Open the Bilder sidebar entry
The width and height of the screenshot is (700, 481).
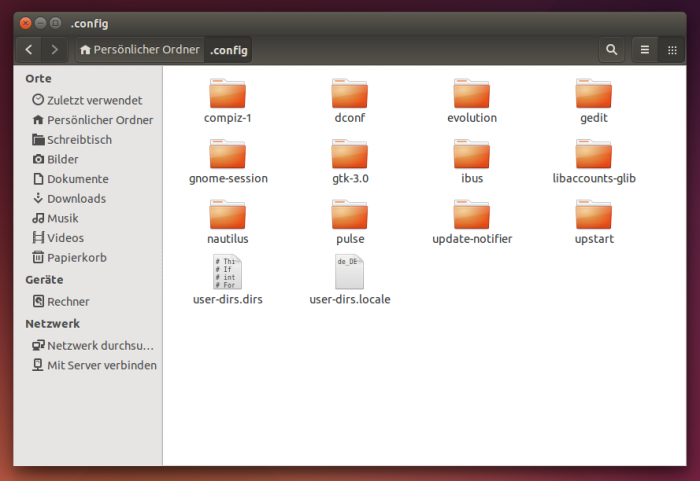[x=62, y=159]
